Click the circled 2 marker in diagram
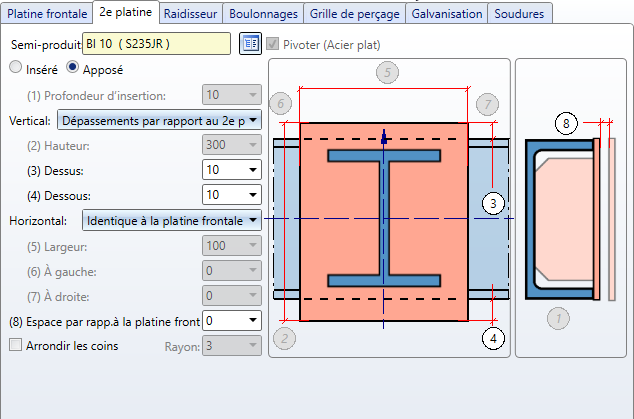The height and width of the screenshot is (419, 634). [284, 338]
